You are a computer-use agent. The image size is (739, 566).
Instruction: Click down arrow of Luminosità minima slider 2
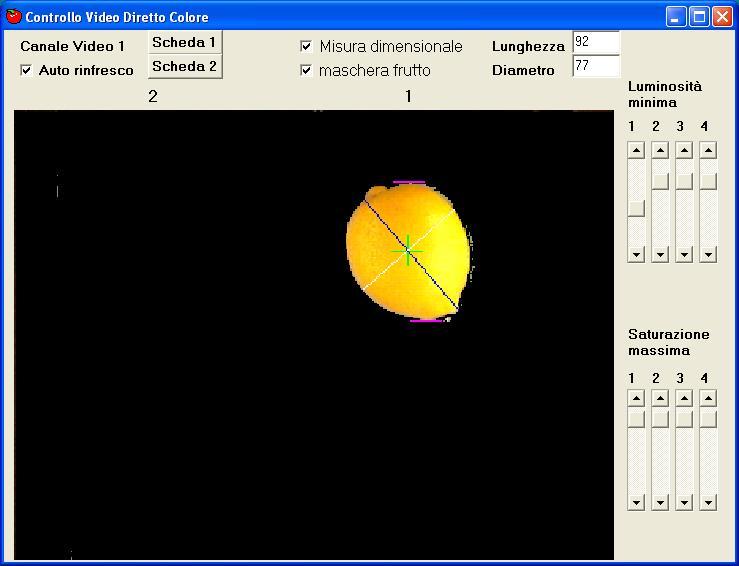click(660, 255)
